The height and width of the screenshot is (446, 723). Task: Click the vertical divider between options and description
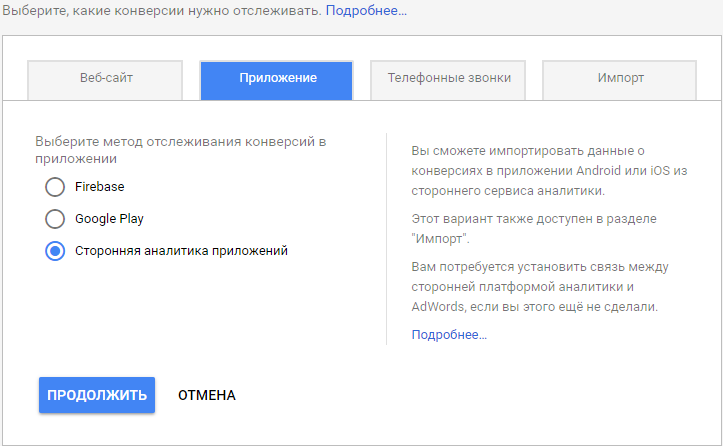[x=387, y=240]
